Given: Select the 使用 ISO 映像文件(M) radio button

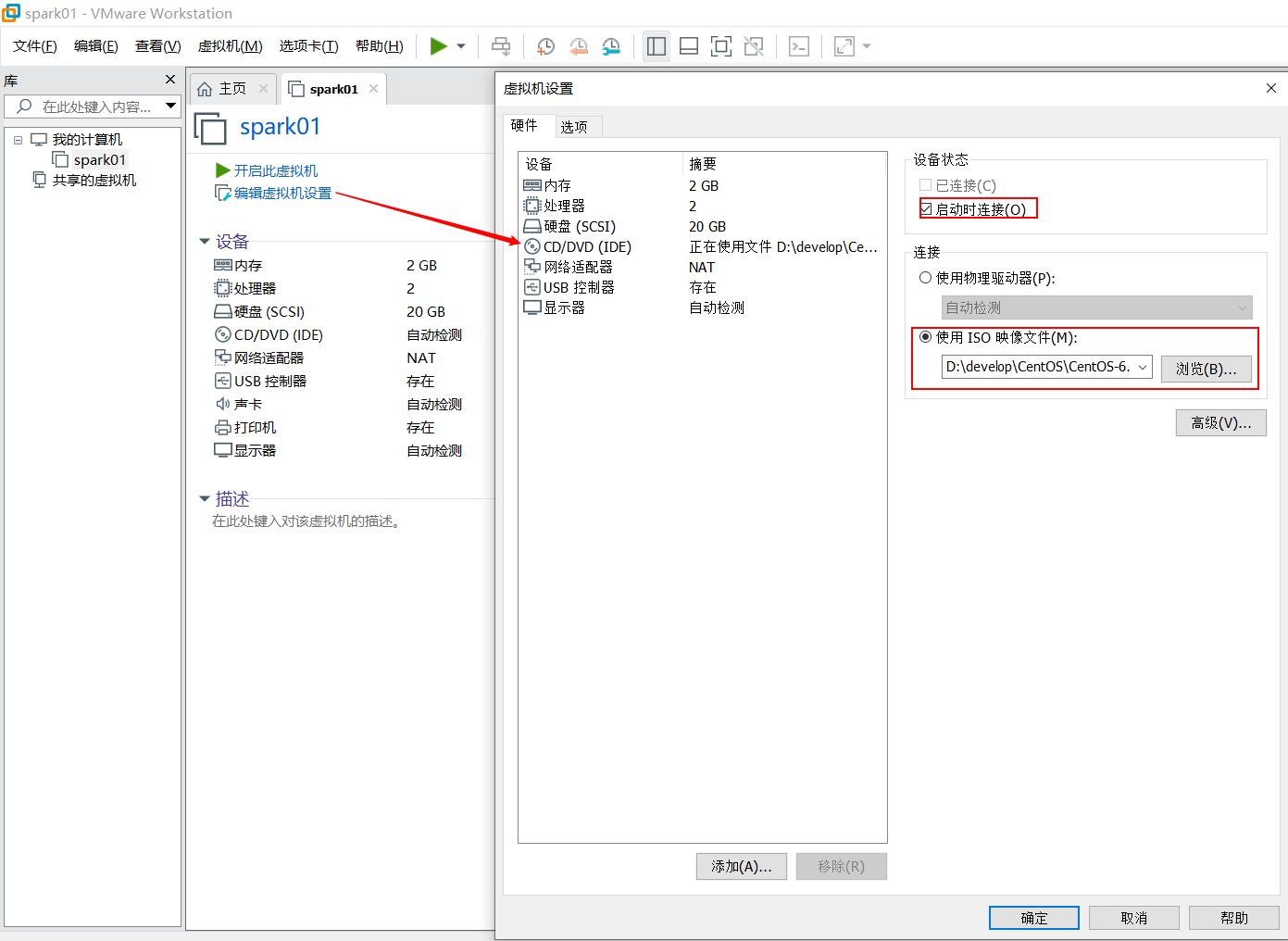Looking at the screenshot, I should [925, 337].
